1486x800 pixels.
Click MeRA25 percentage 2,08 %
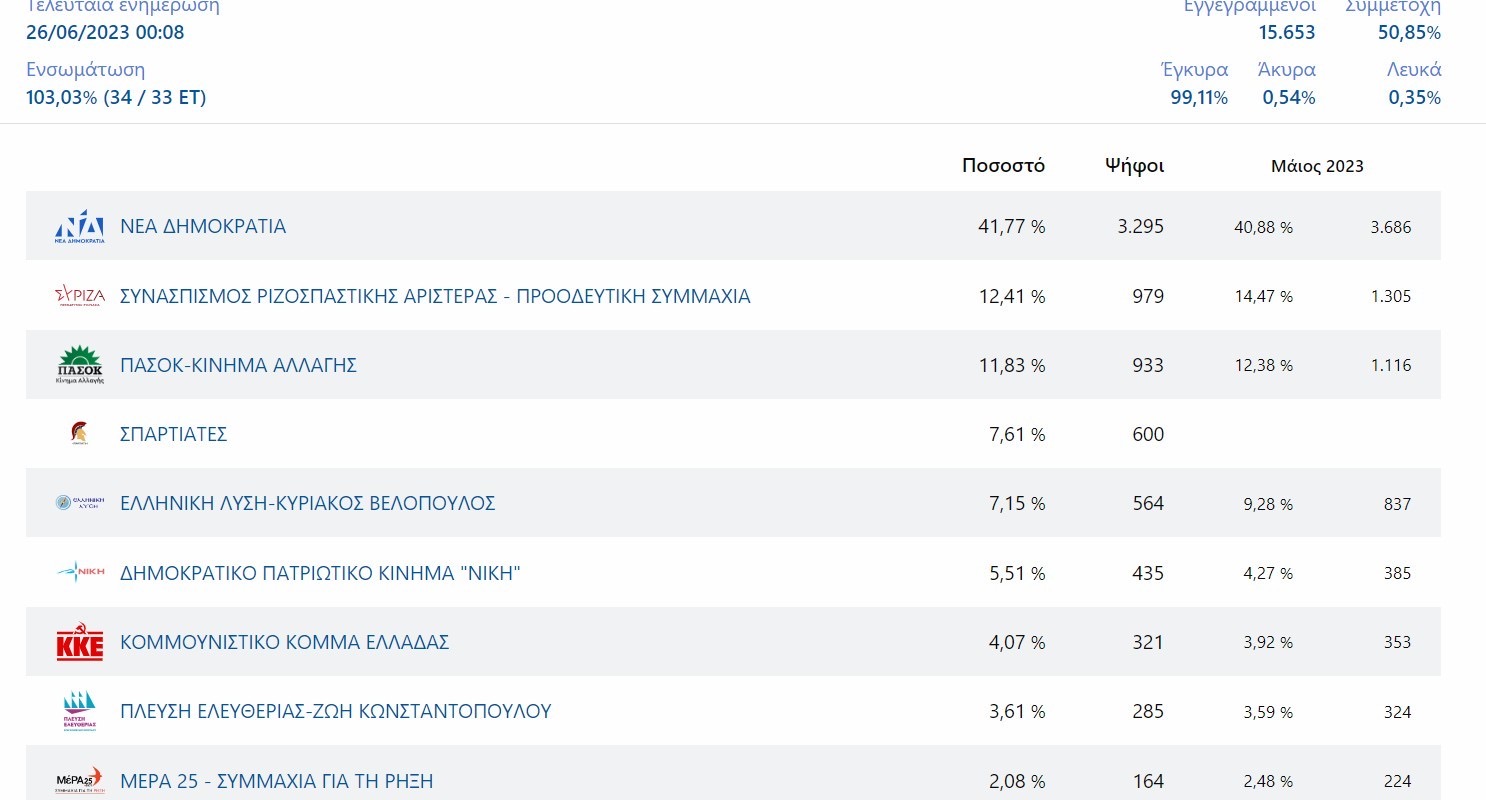[x=1016, y=780]
